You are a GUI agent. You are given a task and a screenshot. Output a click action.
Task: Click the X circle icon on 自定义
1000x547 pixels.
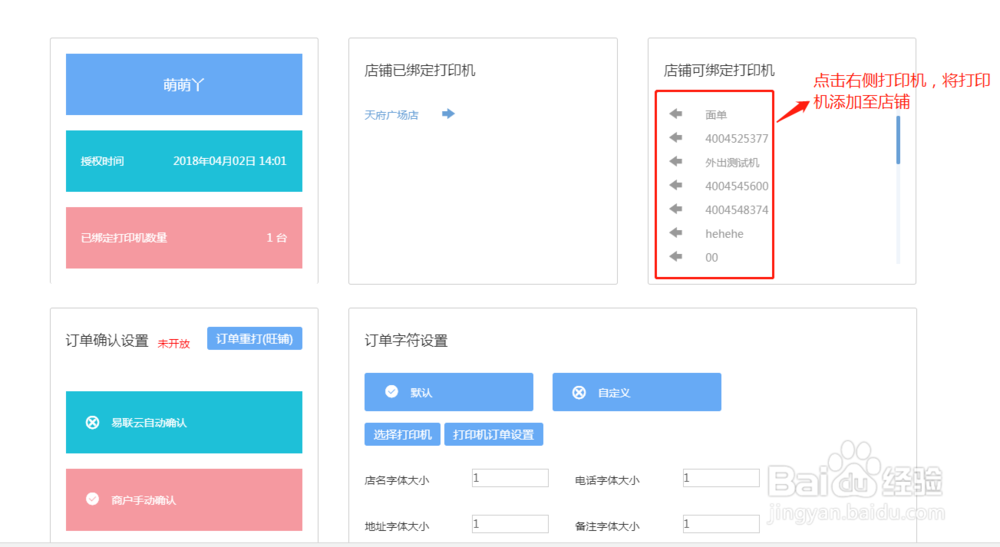click(579, 393)
